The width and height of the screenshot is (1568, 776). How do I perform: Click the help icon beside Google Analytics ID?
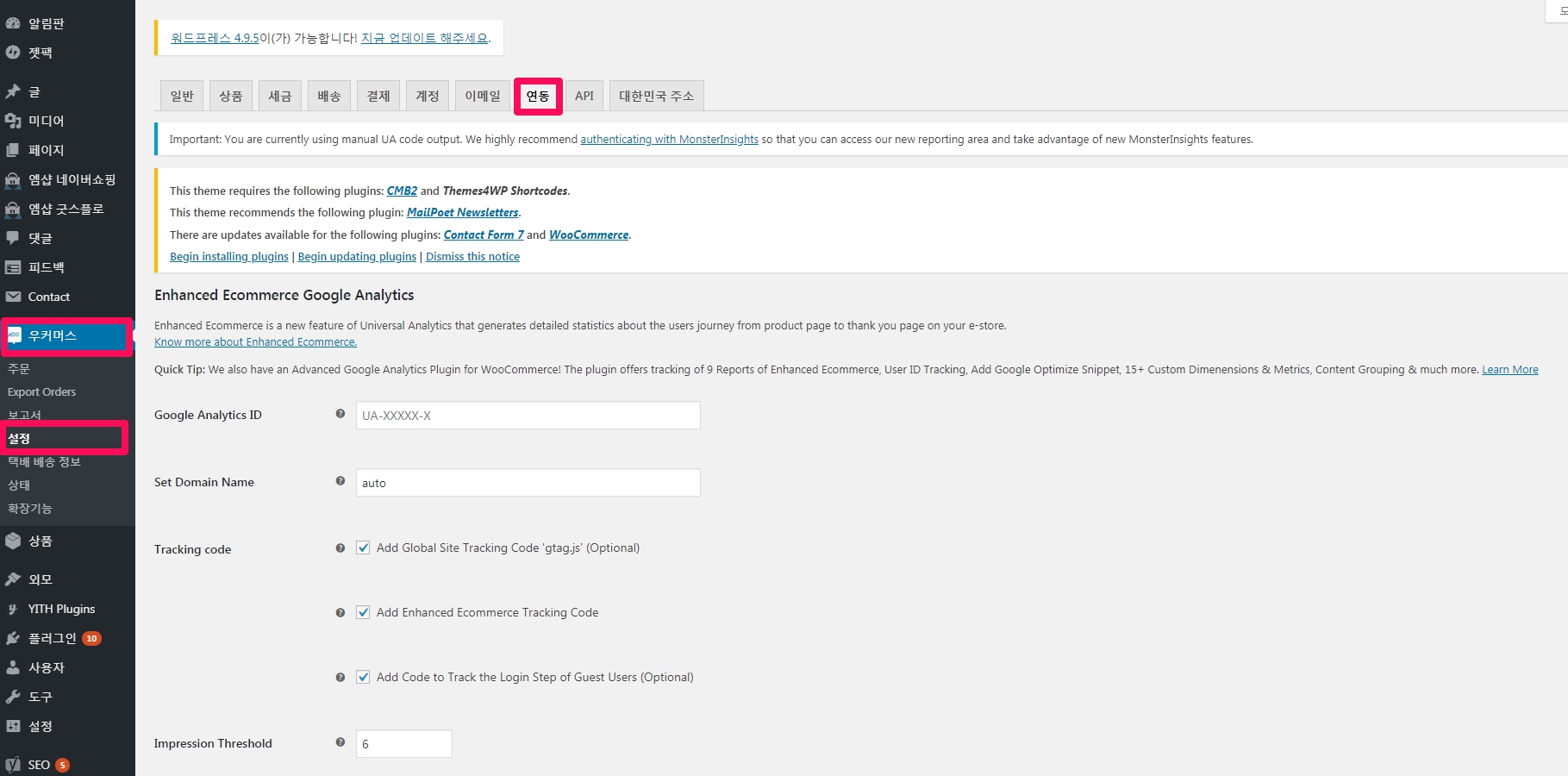tap(340, 414)
